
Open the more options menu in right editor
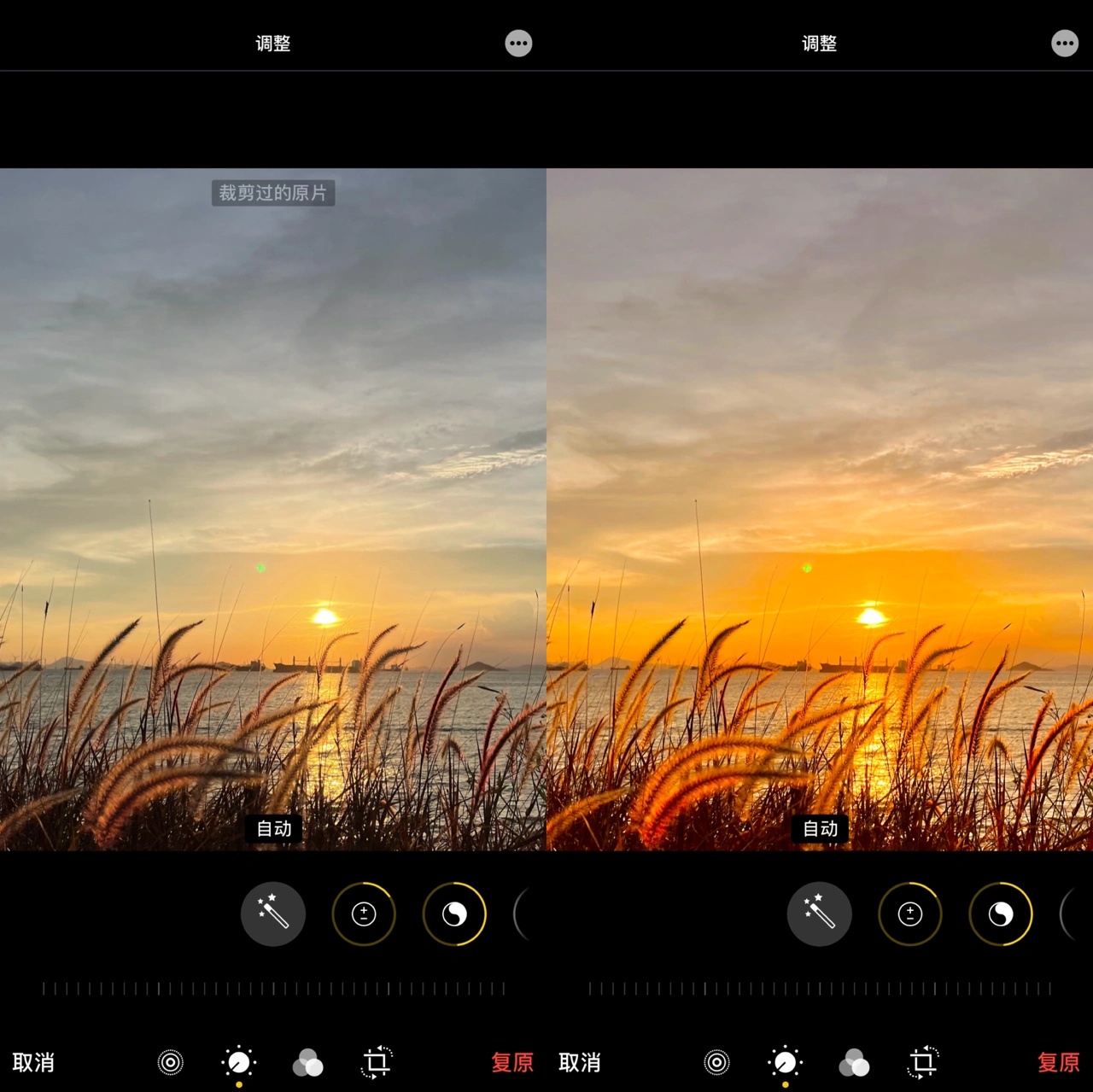(x=1065, y=44)
